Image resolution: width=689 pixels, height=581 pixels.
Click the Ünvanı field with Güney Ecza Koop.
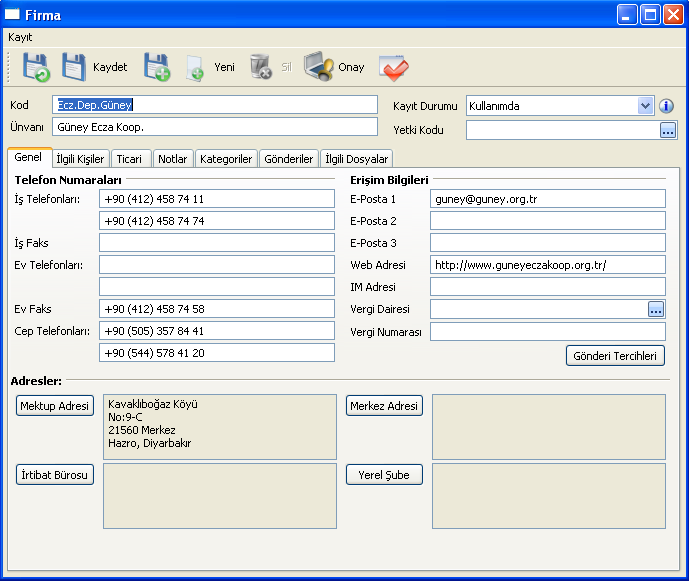[x=215, y=127]
